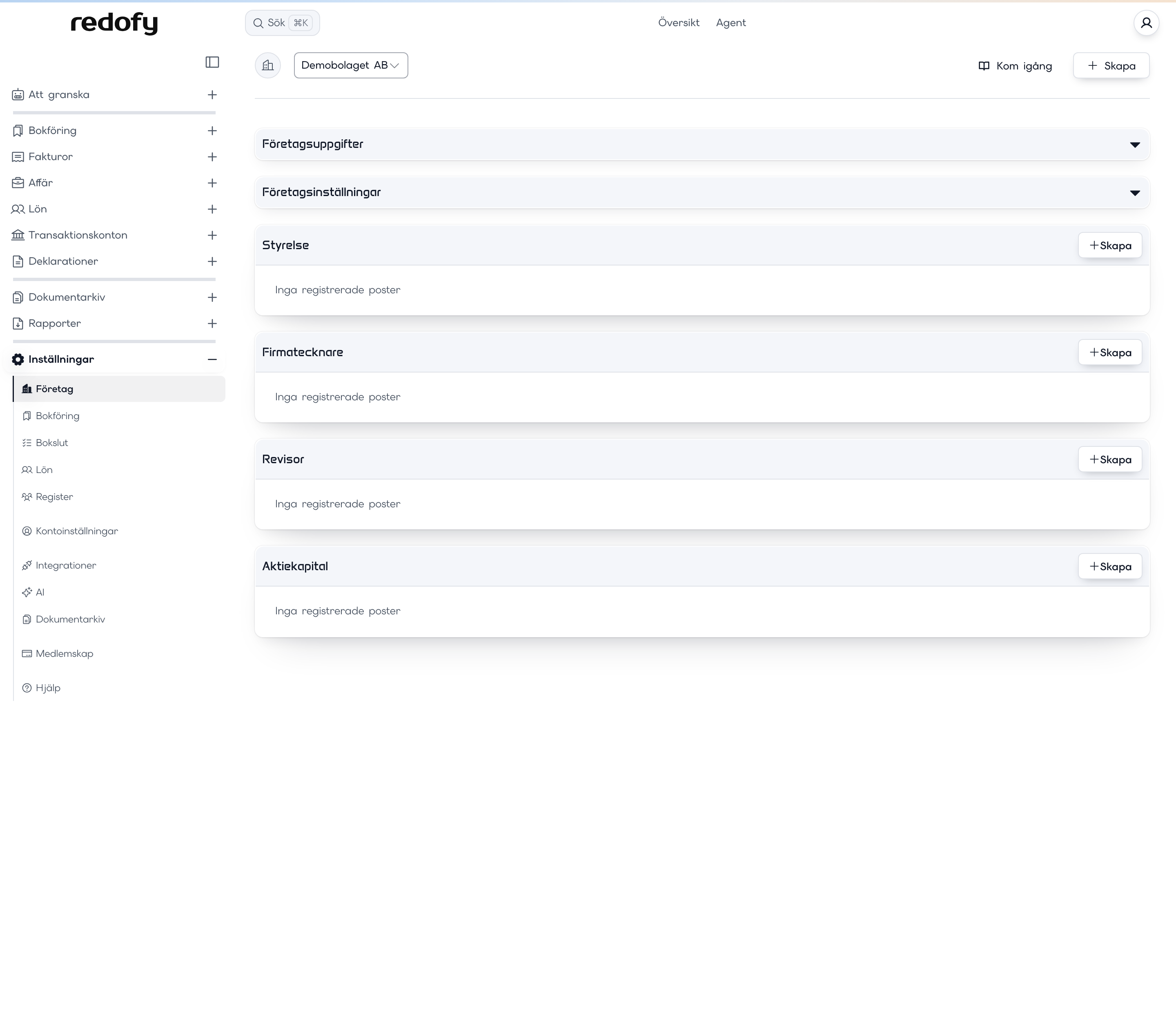Go to the Översikt tab
Image resolution: width=1176 pixels, height=1013 pixels.
[679, 23]
